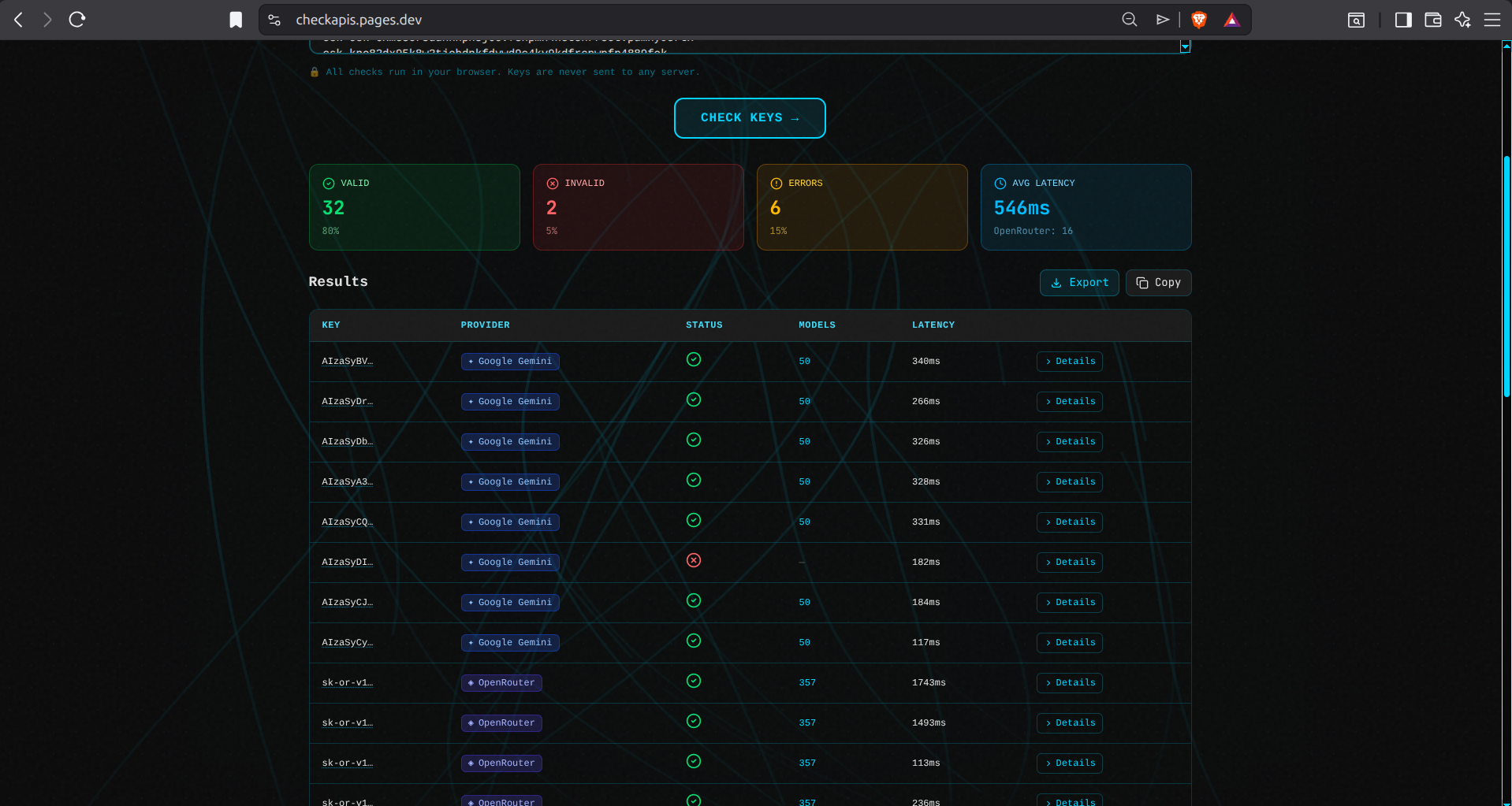Click the green status icon for AIzaSyCQ
Viewport: 1512px width, 806px height.
tap(694, 520)
